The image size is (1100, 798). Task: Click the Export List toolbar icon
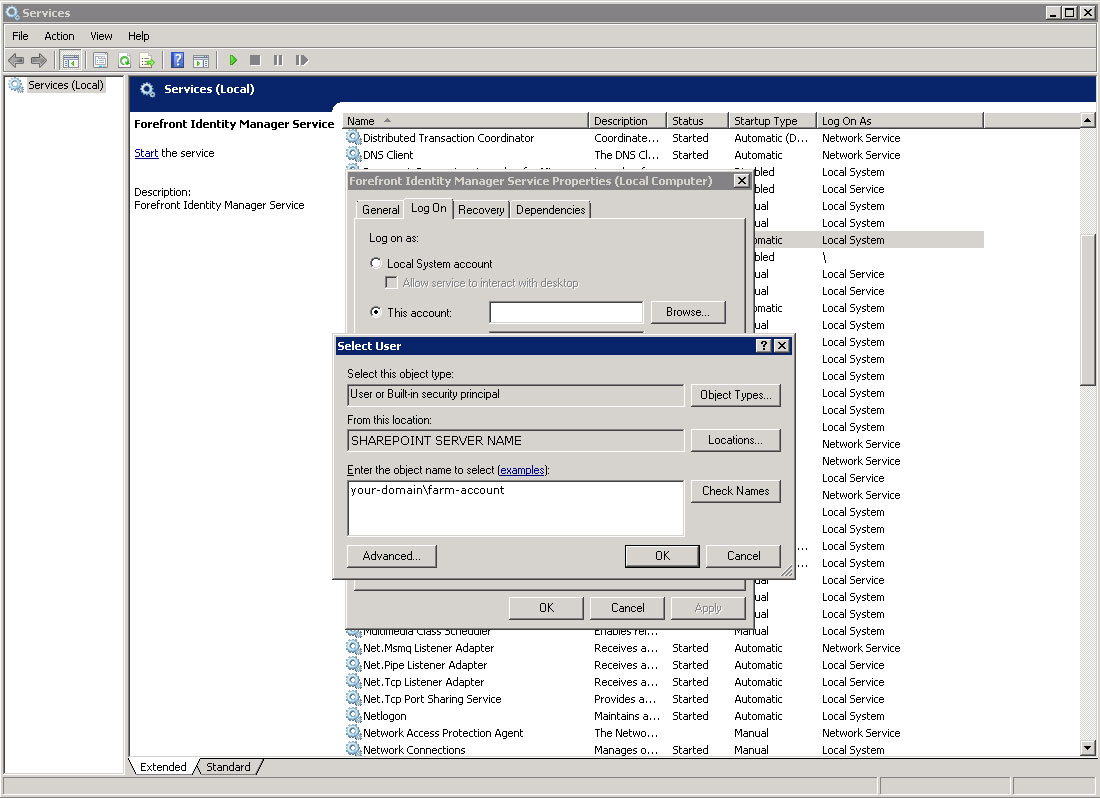pyautogui.click(x=147, y=60)
